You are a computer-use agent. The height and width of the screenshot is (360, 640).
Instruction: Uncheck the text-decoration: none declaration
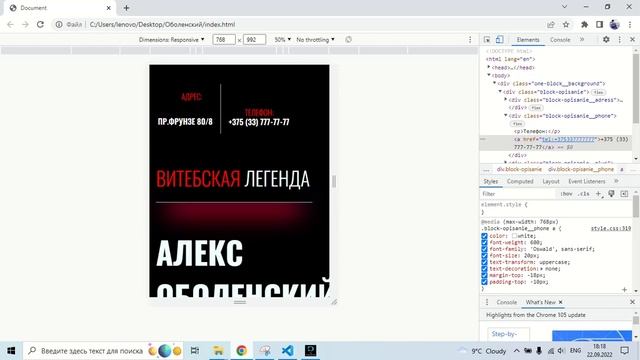pyautogui.click(x=484, y=269)
